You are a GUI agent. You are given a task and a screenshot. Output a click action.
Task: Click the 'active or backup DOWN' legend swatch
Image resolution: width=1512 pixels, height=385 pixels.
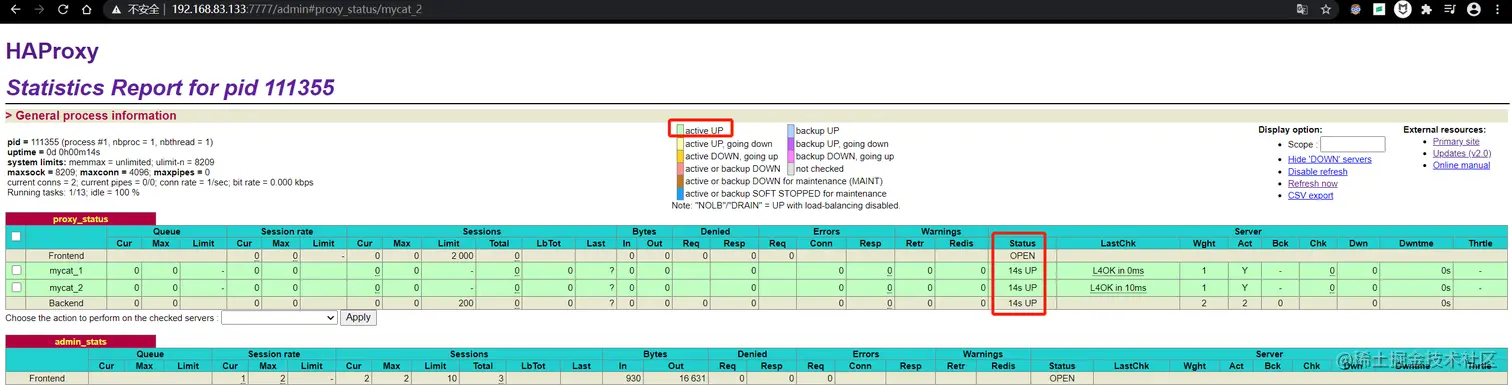coord(680,168)
